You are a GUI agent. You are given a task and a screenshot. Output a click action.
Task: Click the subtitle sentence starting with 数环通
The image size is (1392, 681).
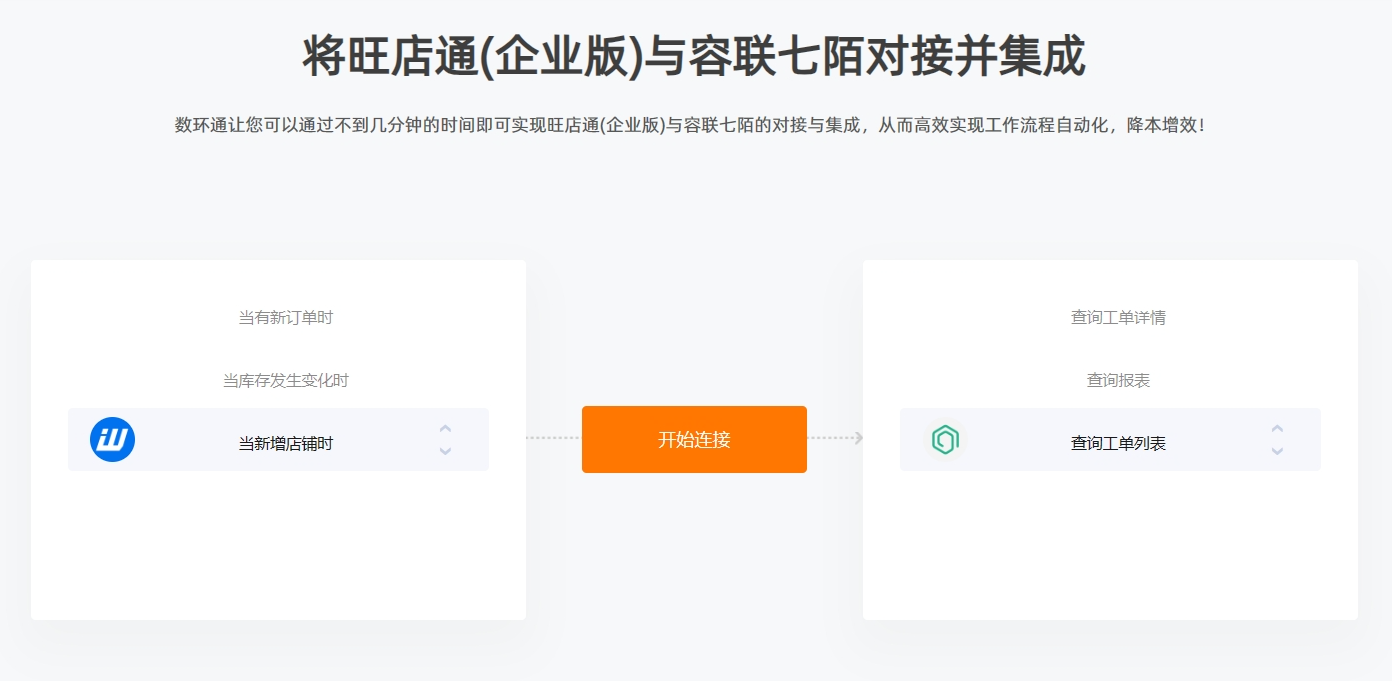(x=690, y=126)
